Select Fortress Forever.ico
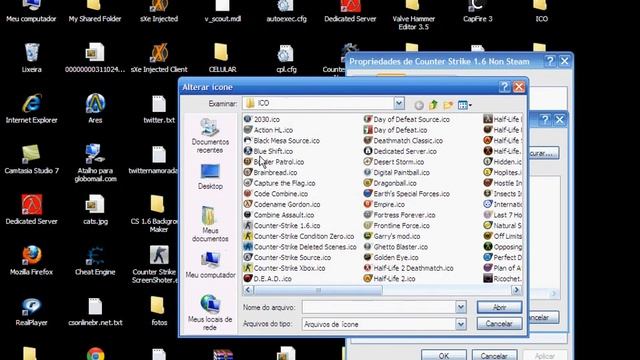 399,215
